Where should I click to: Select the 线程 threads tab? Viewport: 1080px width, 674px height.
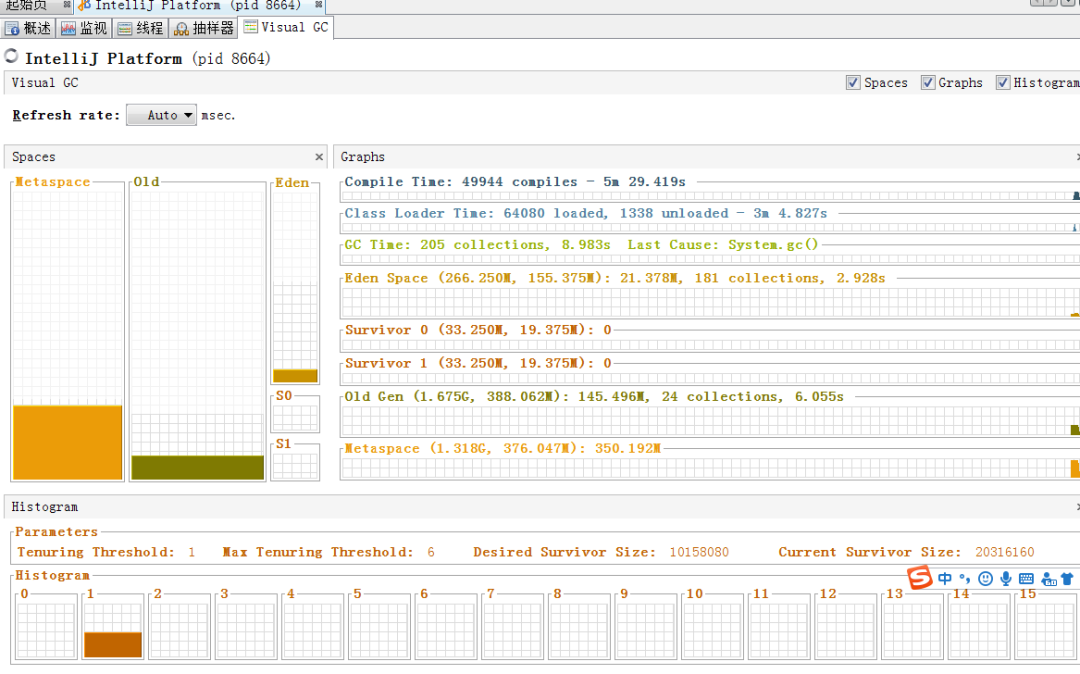[x=140, y=28]
